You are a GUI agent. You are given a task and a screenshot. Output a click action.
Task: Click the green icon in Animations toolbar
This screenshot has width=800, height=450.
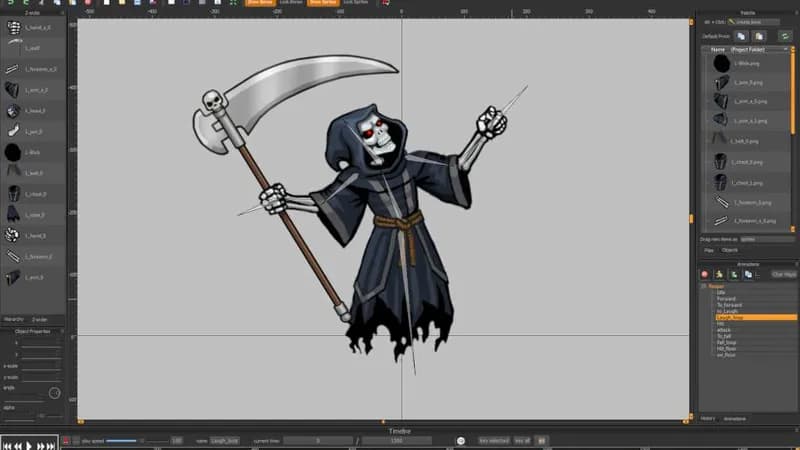pos(734,274)
